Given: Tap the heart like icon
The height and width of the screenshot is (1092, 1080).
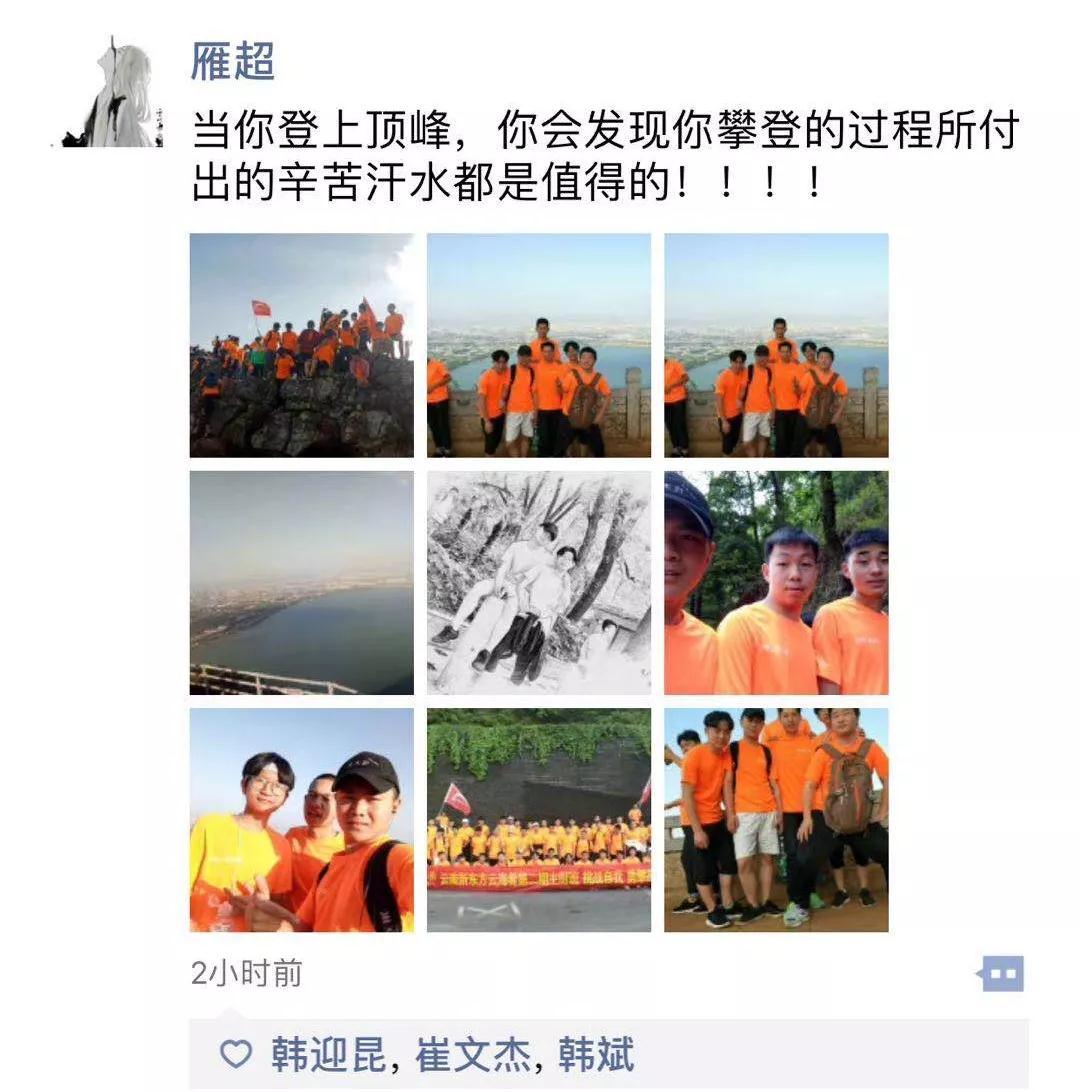Looking at the screenshot, I should 236,1054.
